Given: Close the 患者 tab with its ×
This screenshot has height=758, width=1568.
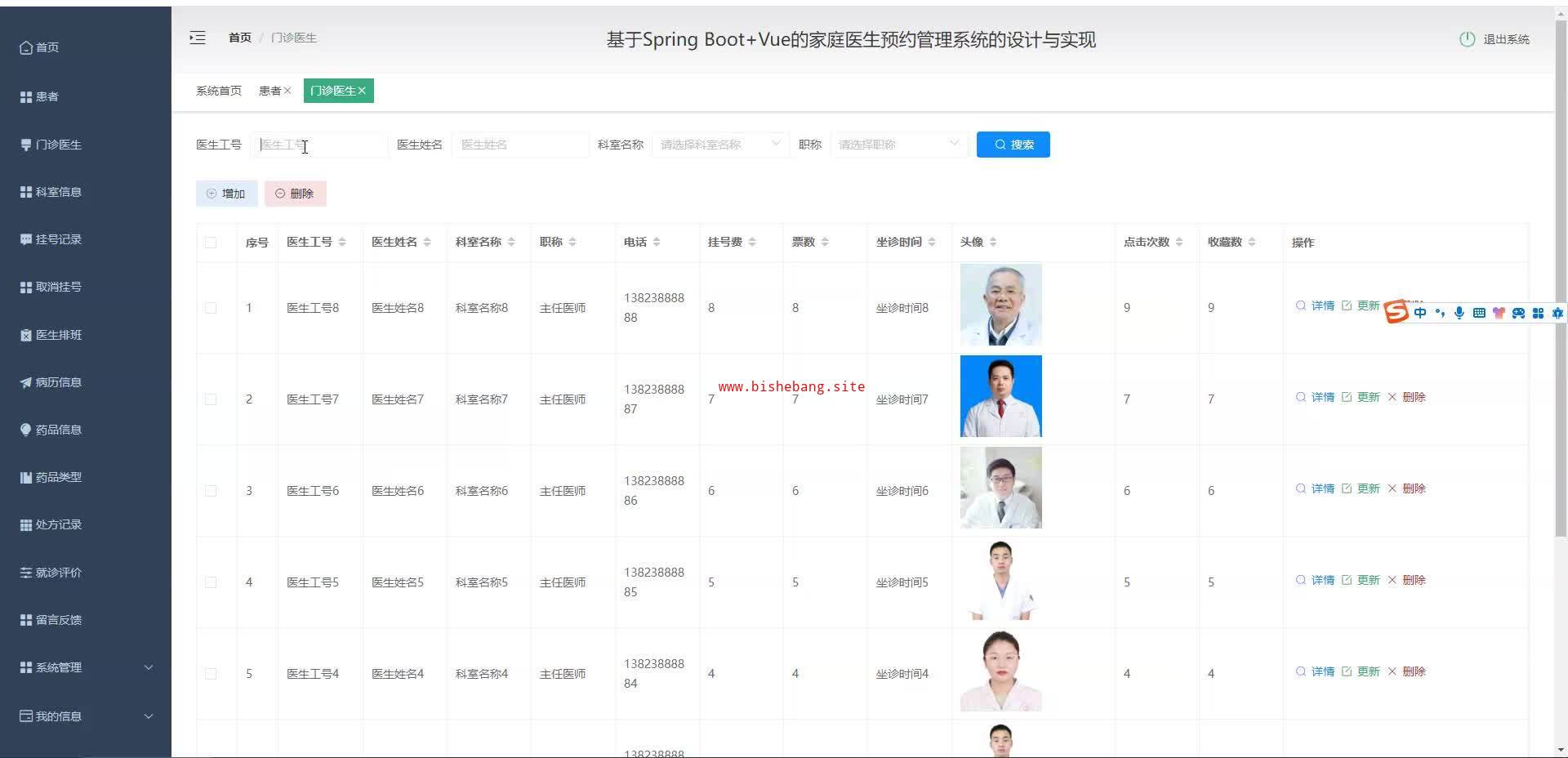Looking at the screenshot, I should click(287, 91).
